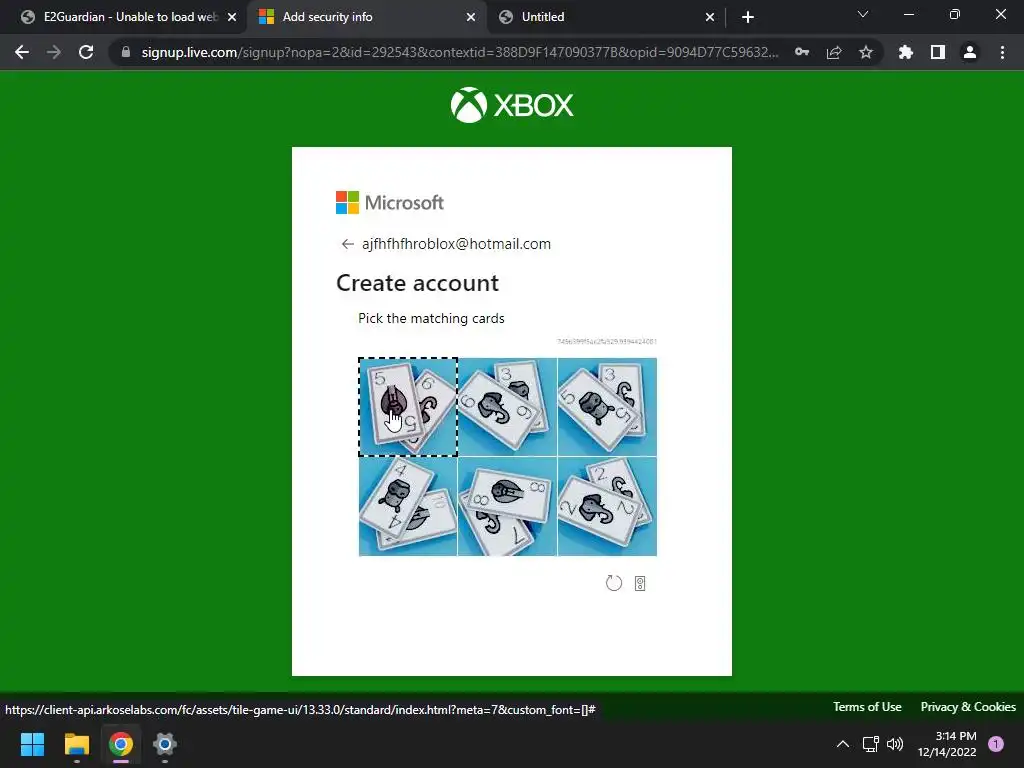This screenshot has width=1024, height=768.
Task: Pick the tile with cards 5 and 6
Action: coord(408,407)
